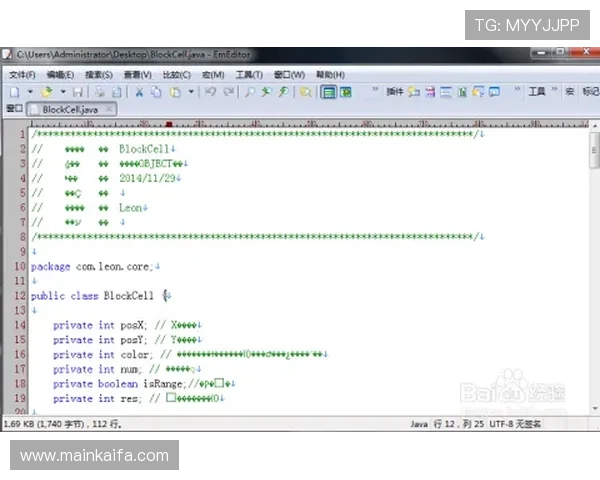
Task: Open the dropdown arrow beside New file
Action: tap(30, 91)
